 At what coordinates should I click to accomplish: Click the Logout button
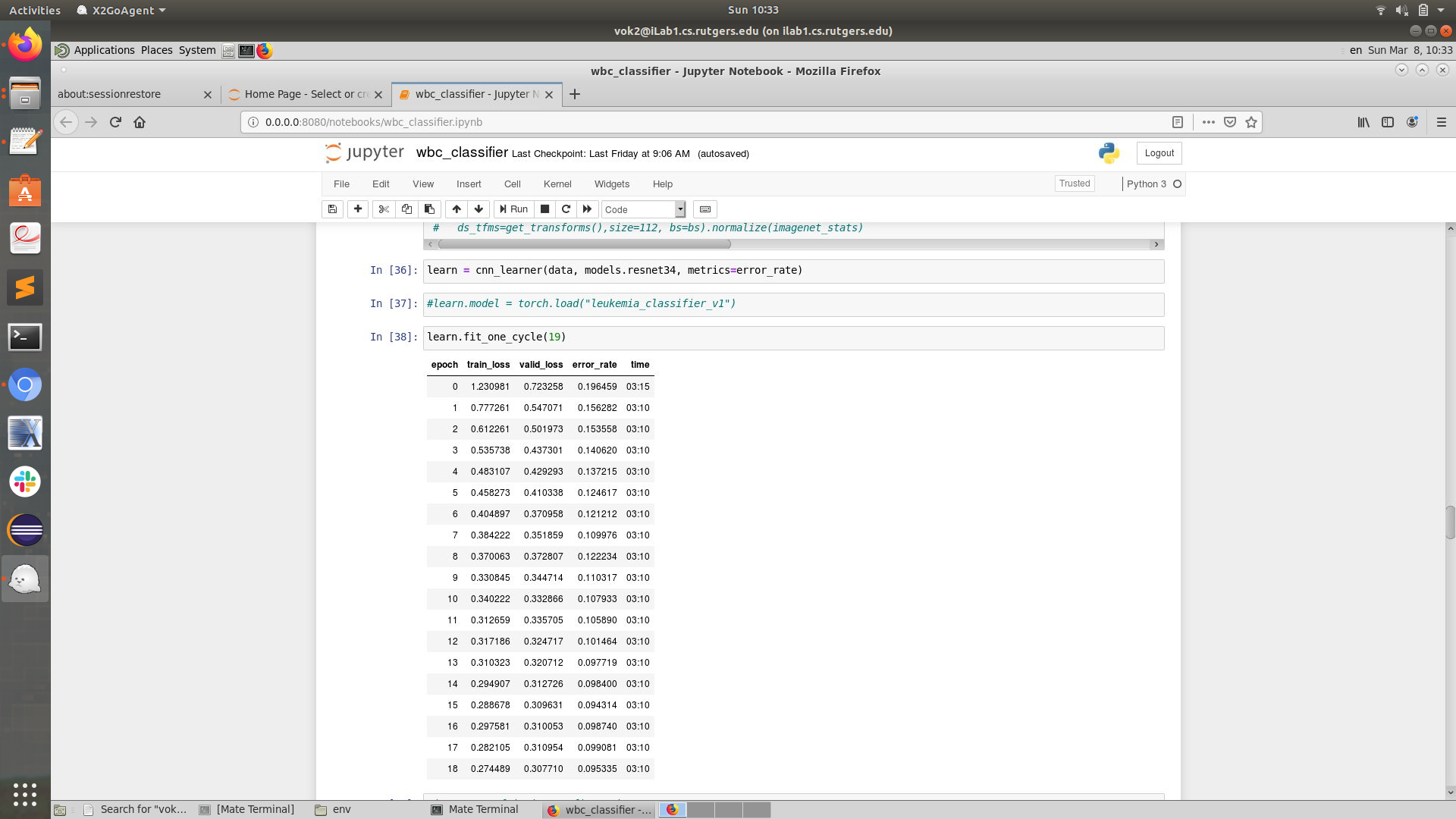pyautogui.click(x=1159, y=153)
